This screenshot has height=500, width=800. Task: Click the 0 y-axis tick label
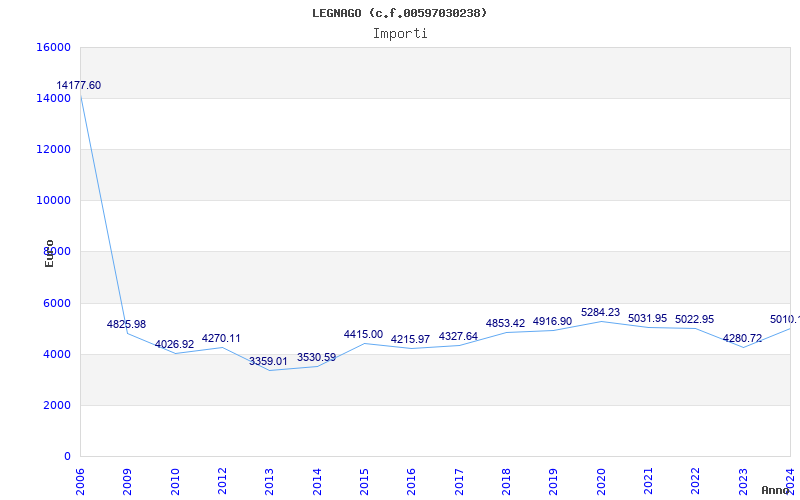point(67,457)
